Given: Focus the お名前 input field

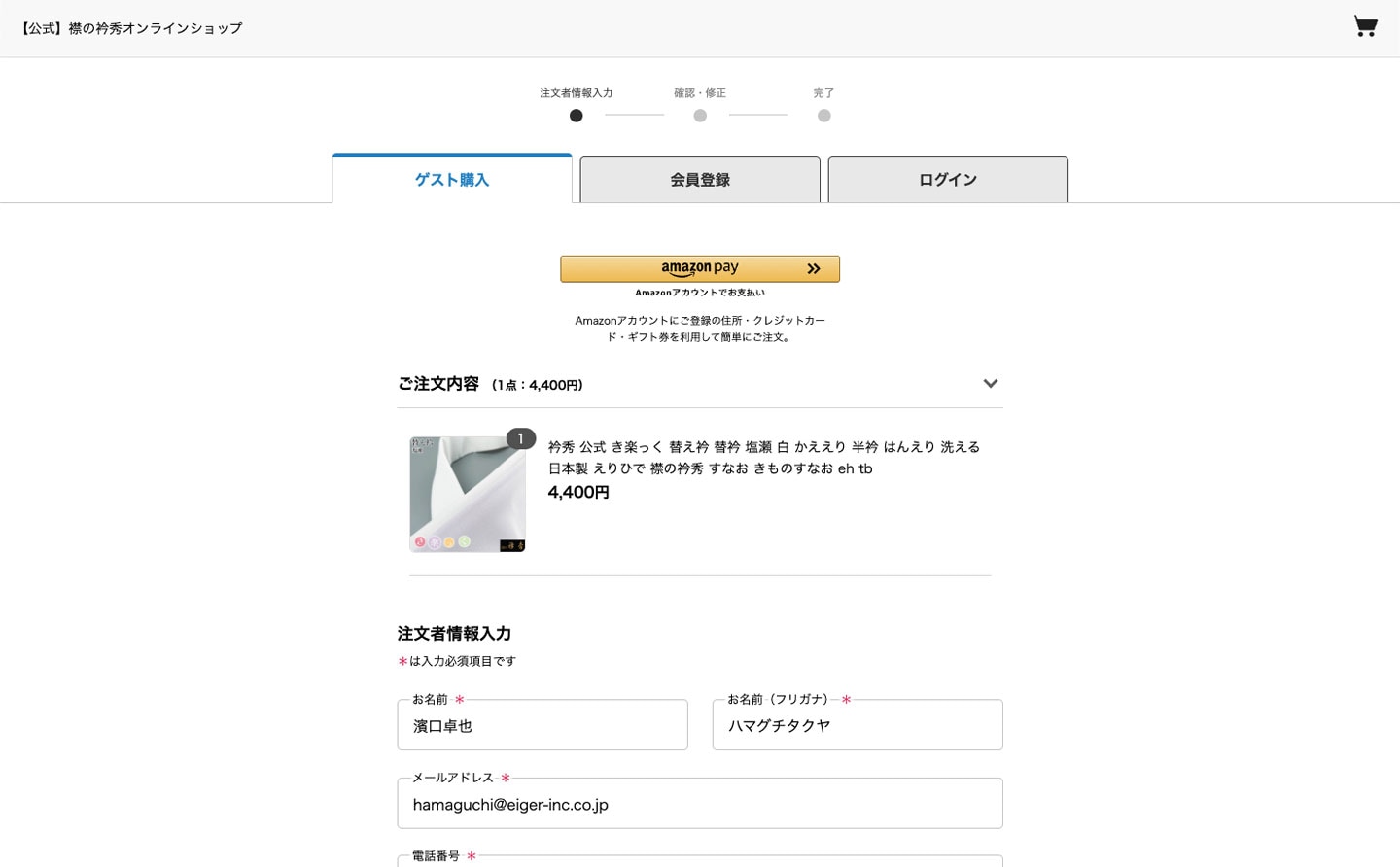Looking at the screenshot, I should (542, 726).
